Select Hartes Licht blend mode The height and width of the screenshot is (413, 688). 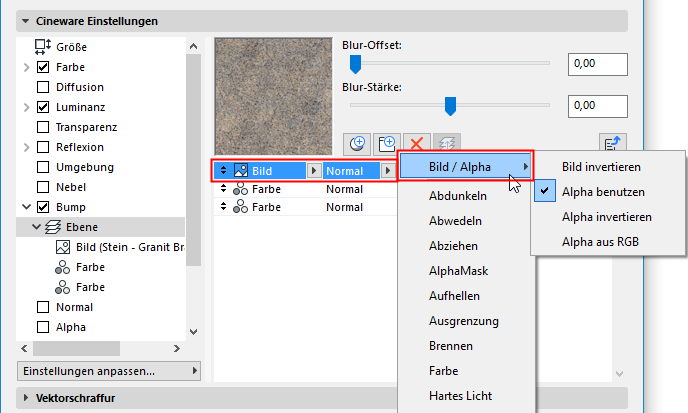[x=460, y=396]
